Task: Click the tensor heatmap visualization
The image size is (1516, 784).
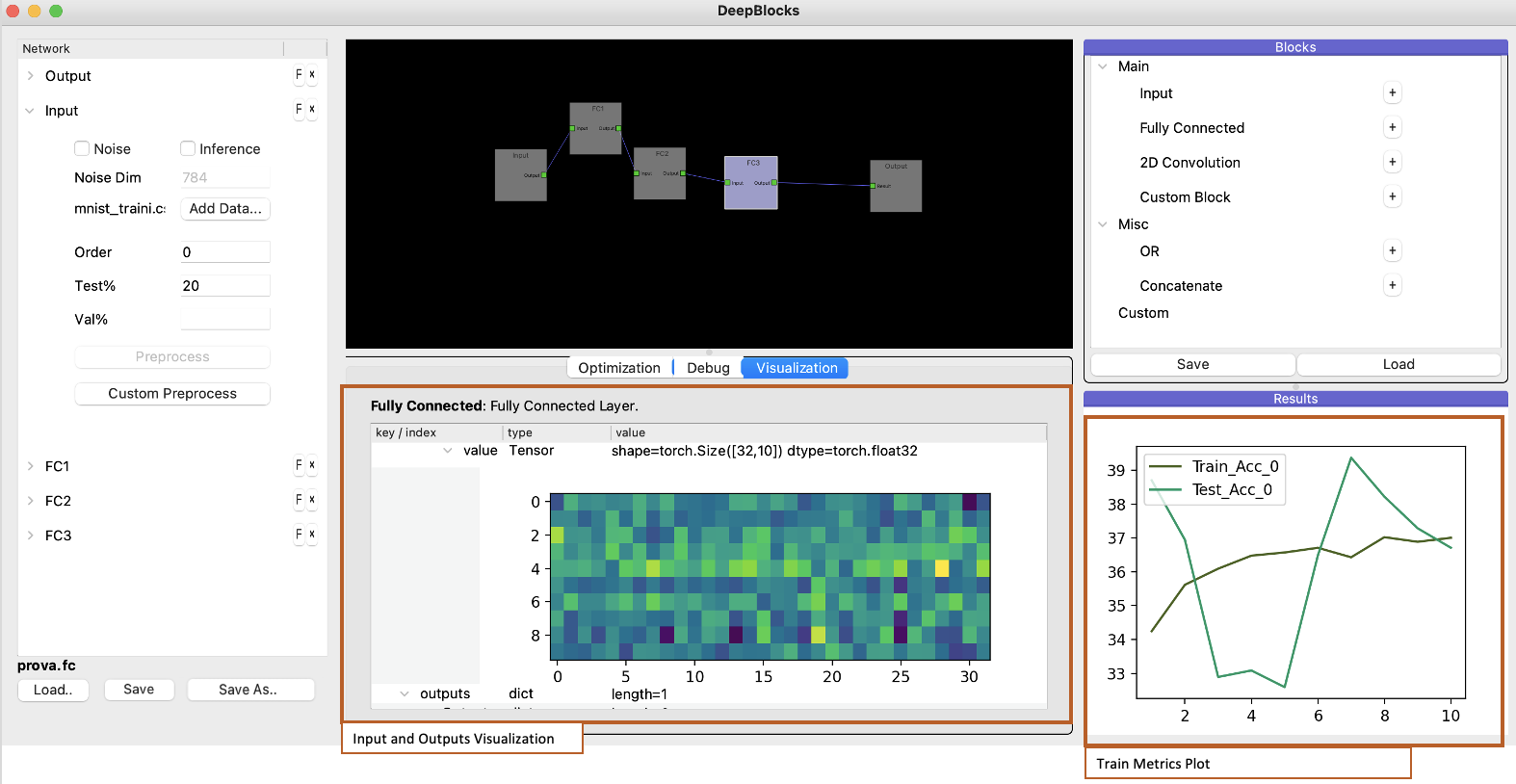Action: tap(771, 576)
